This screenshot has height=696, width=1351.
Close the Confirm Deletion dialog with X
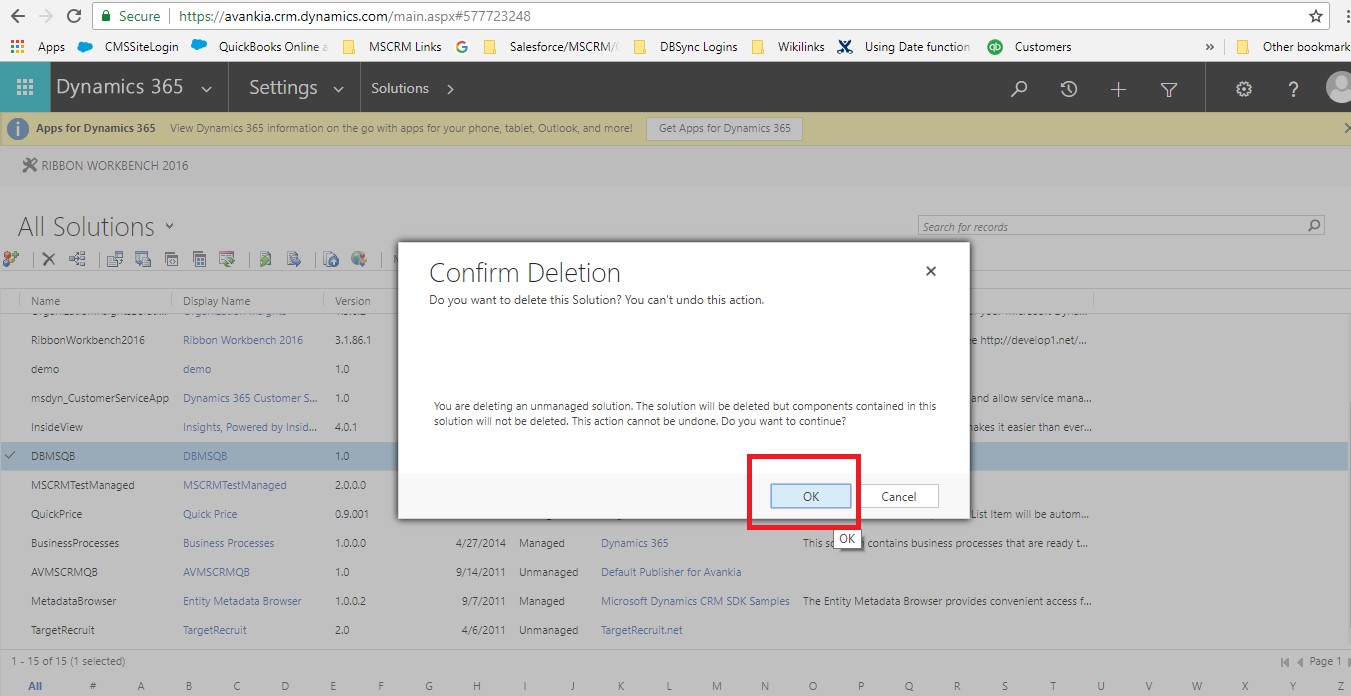click(x=931, y=271)
